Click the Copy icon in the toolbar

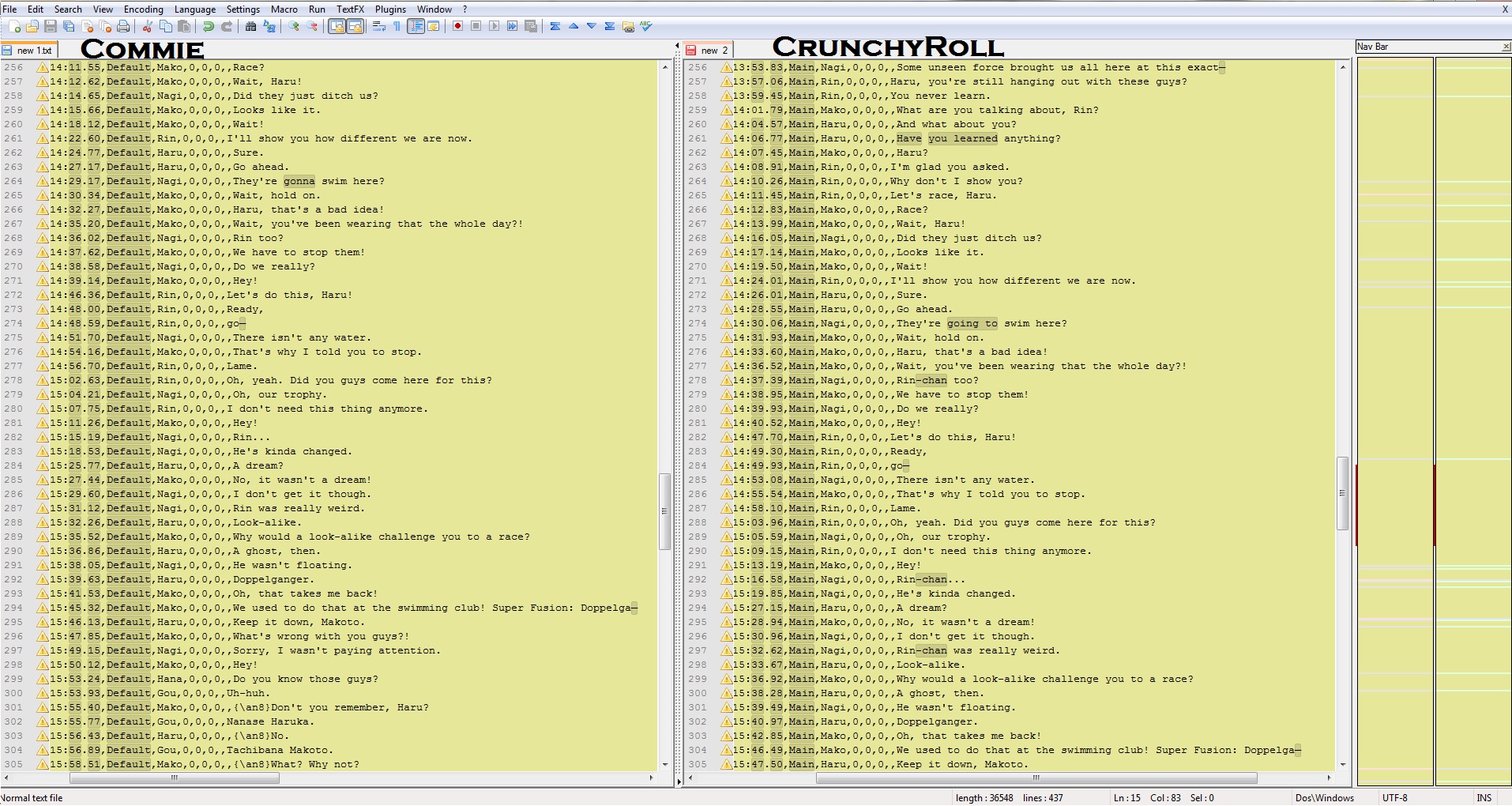pyautogui.click(x=166, y=26)
